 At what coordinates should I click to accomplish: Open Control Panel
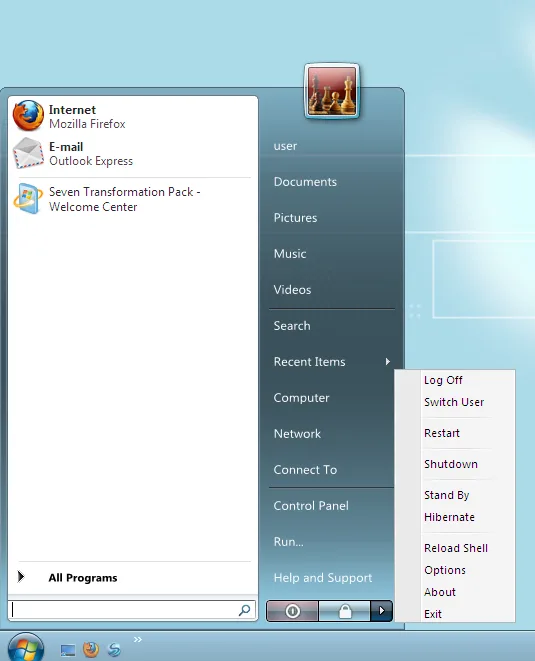tap(311, 506)
